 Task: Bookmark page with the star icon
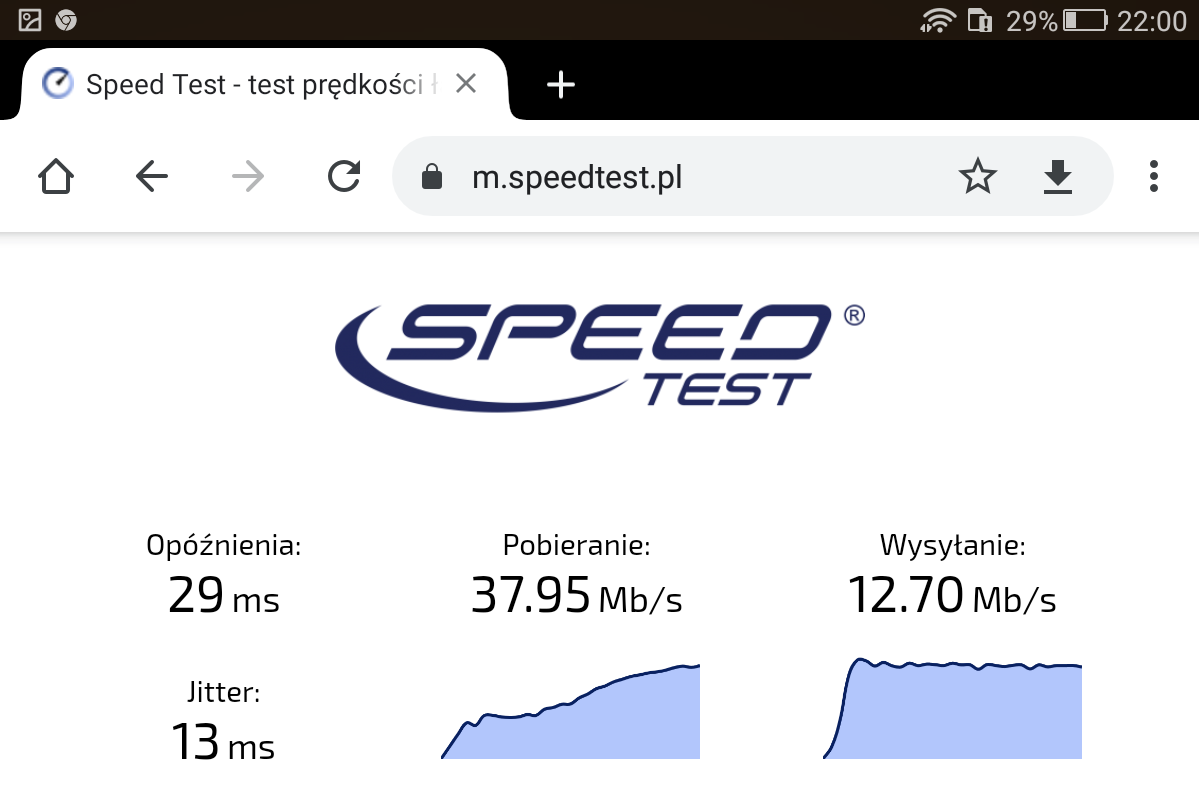click(x=977, y=177)
